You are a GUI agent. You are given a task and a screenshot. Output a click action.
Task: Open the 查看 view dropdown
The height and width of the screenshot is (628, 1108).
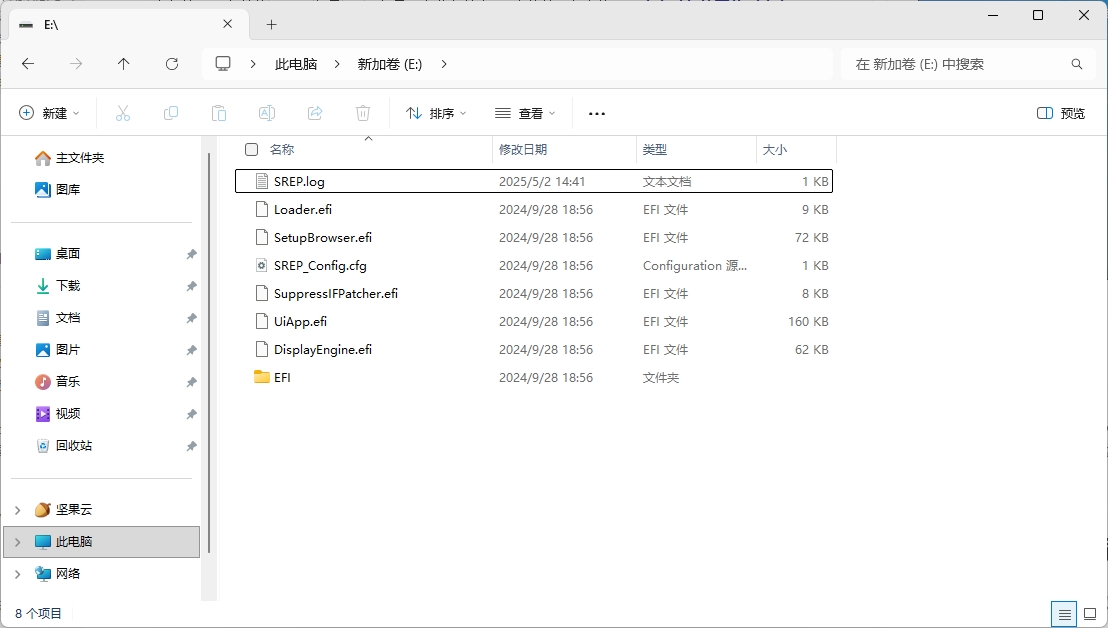click(x=525, y=113)
